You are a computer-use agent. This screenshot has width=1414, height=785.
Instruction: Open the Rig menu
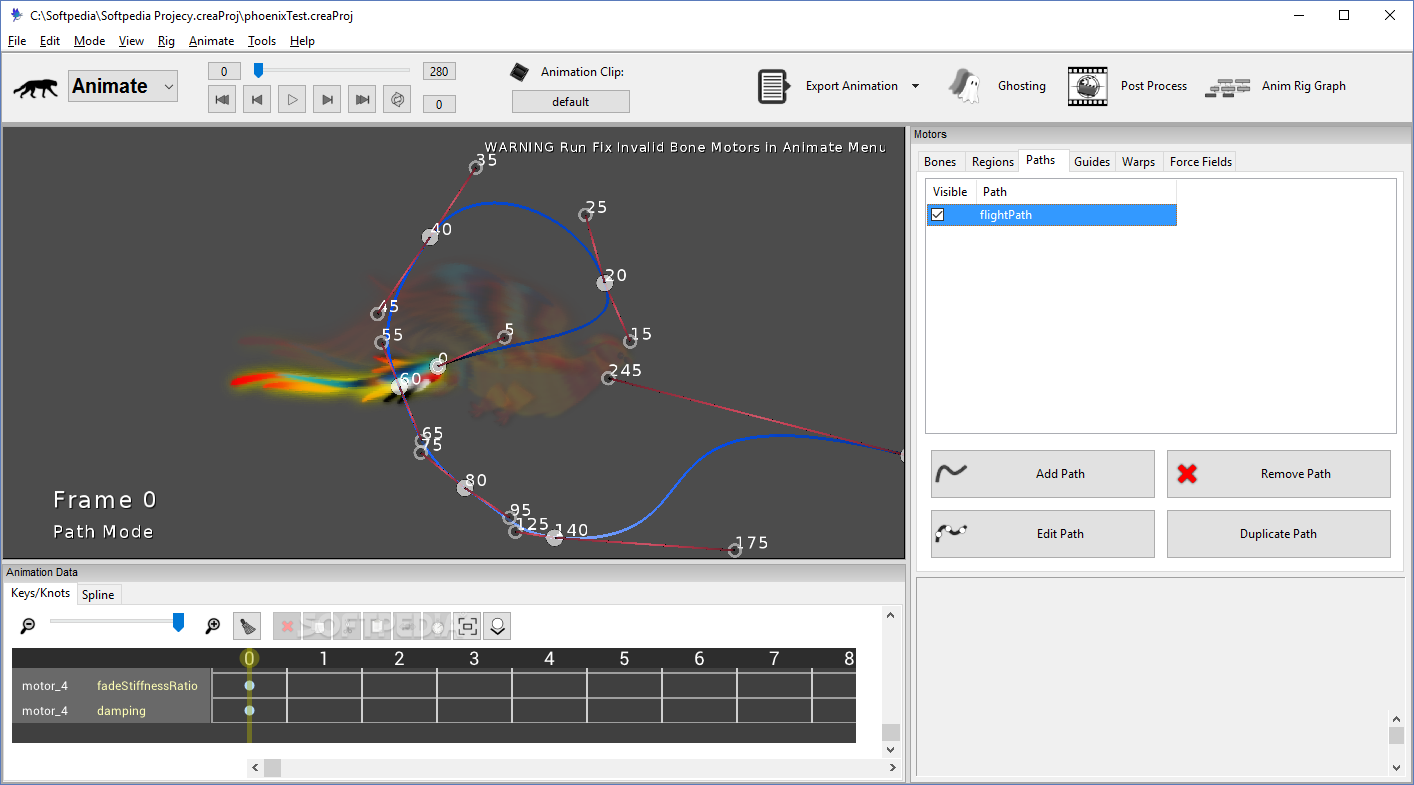click(166, 41)
